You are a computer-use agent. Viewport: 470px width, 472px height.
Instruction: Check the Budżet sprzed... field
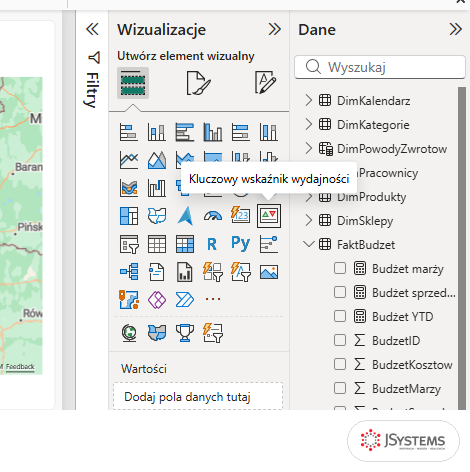point(340,292)
